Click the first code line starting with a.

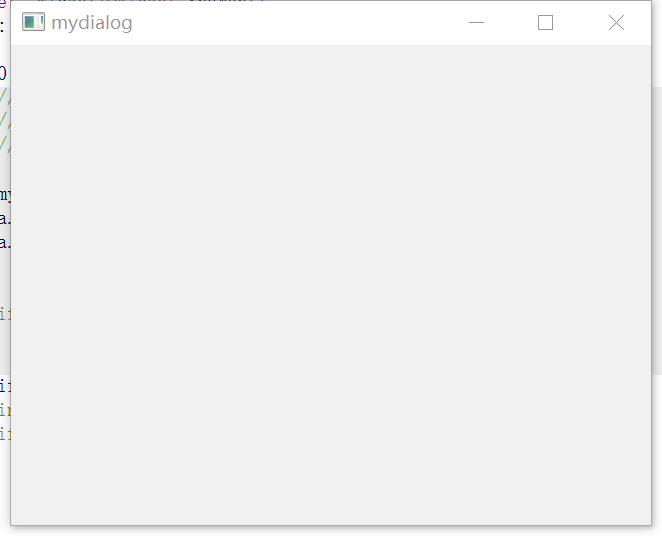click(5, 219)
